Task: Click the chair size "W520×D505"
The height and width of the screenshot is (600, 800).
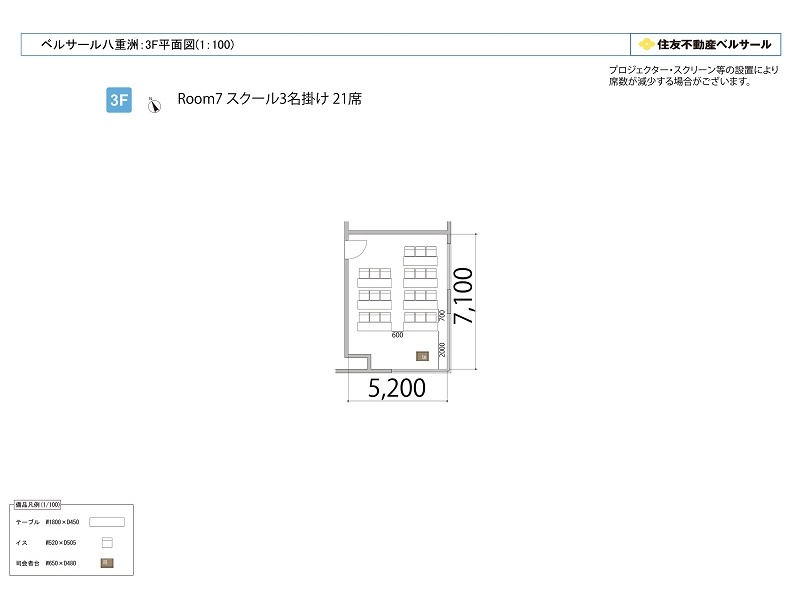Action: click(x=61, y=543)
